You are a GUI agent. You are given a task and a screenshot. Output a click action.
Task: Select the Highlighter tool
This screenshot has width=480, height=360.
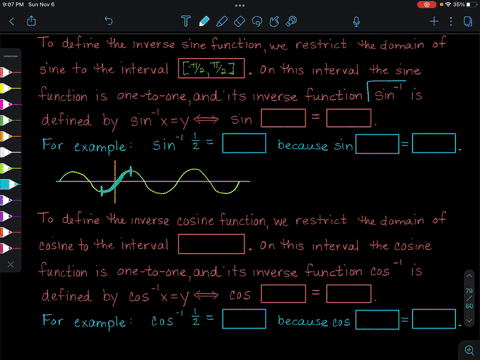(x=222, y=21)
